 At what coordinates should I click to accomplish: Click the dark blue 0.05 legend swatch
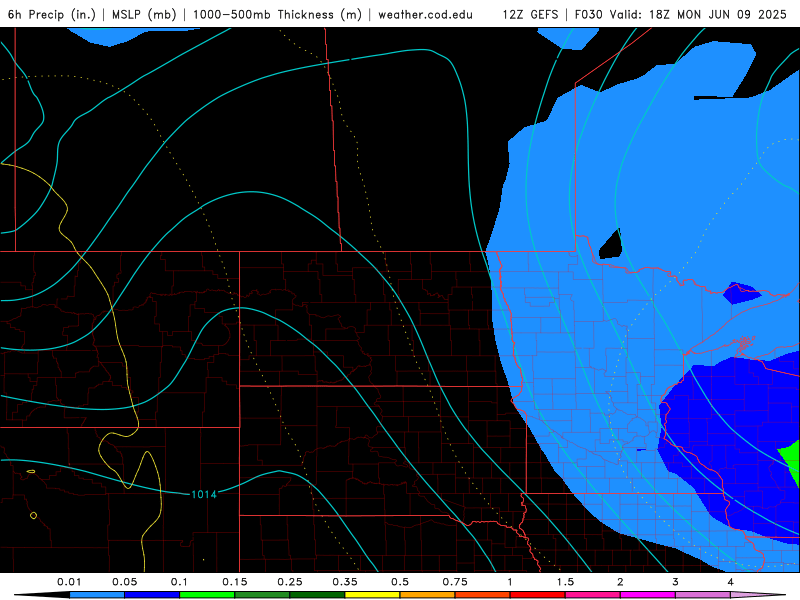pos(152,595)
